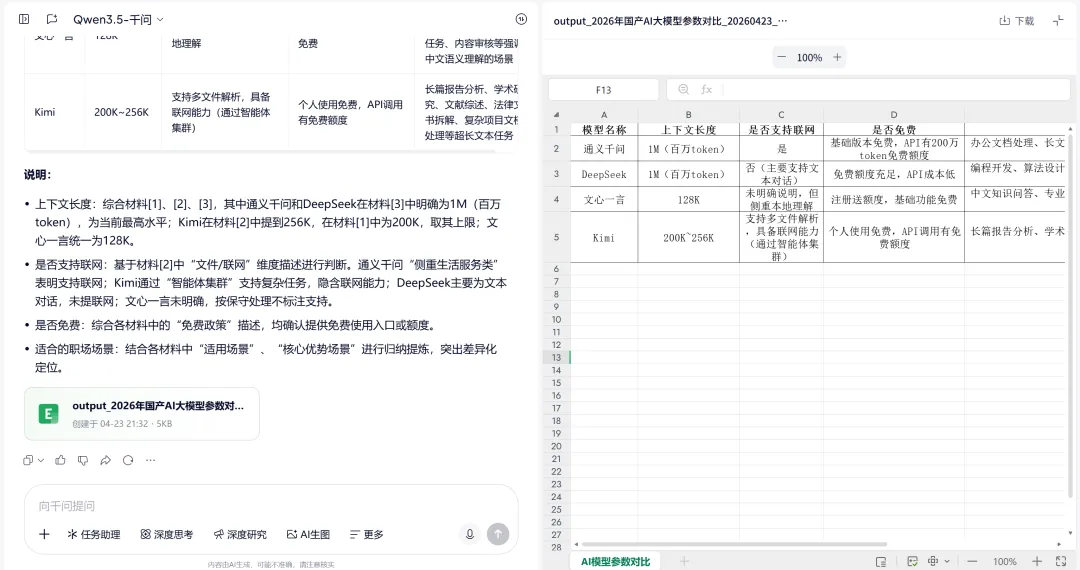Toggle the chat sidebar panel icon
Image resolution: width=1080 pixels, height=570 pixels.
[24, 19]
